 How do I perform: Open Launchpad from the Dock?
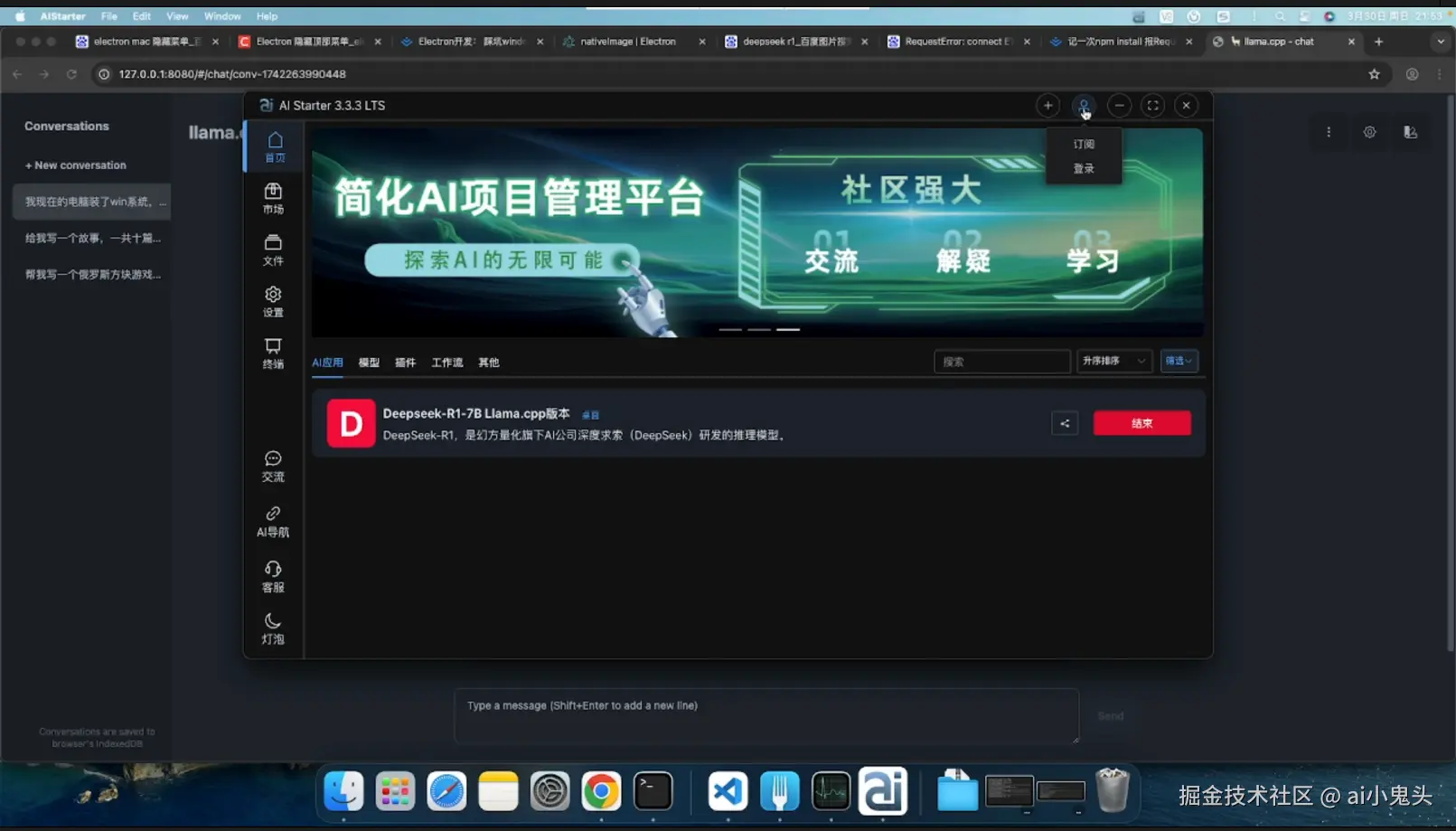[x=395, y=791]
